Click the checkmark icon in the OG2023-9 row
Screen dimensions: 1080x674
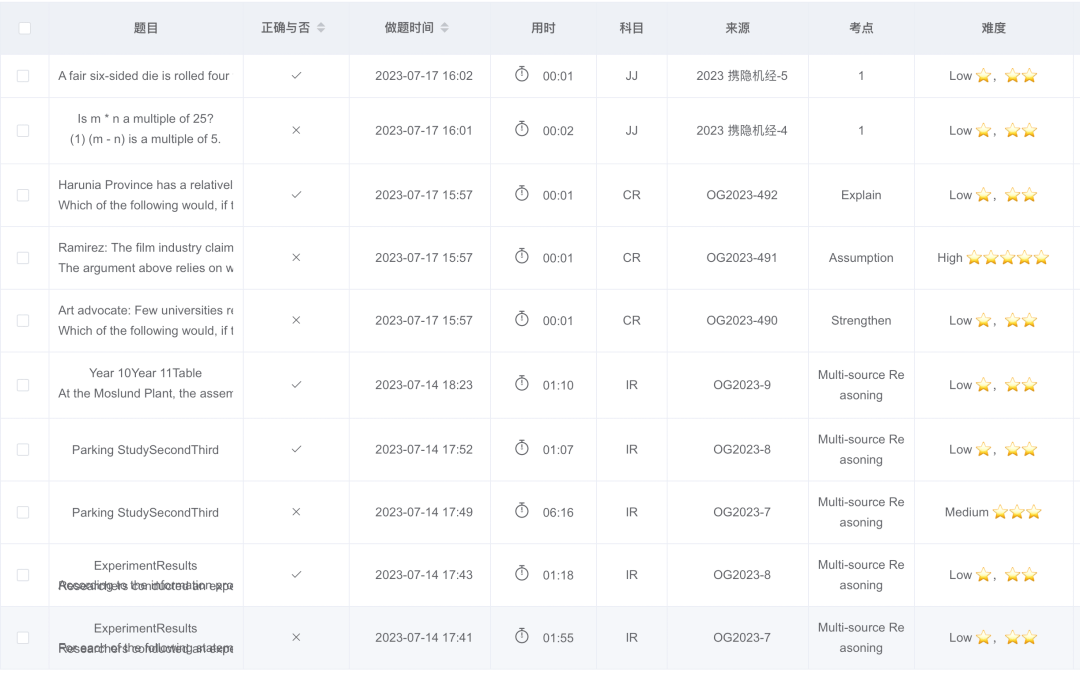[296, 384]
